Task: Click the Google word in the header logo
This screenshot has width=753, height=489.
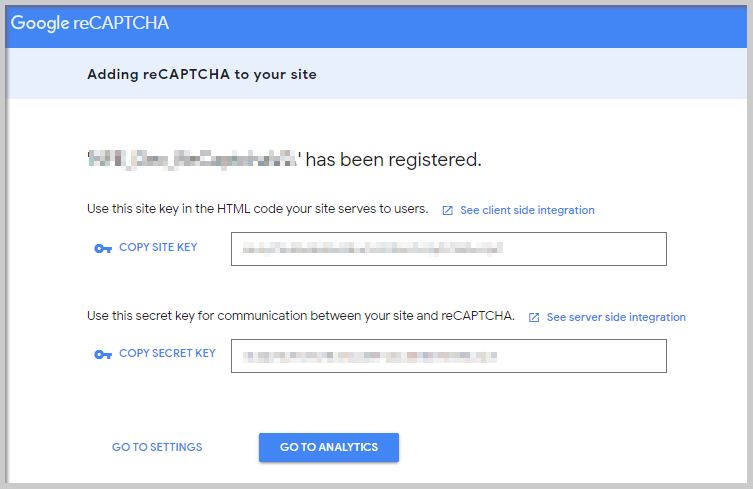Action: pos(40,24)
